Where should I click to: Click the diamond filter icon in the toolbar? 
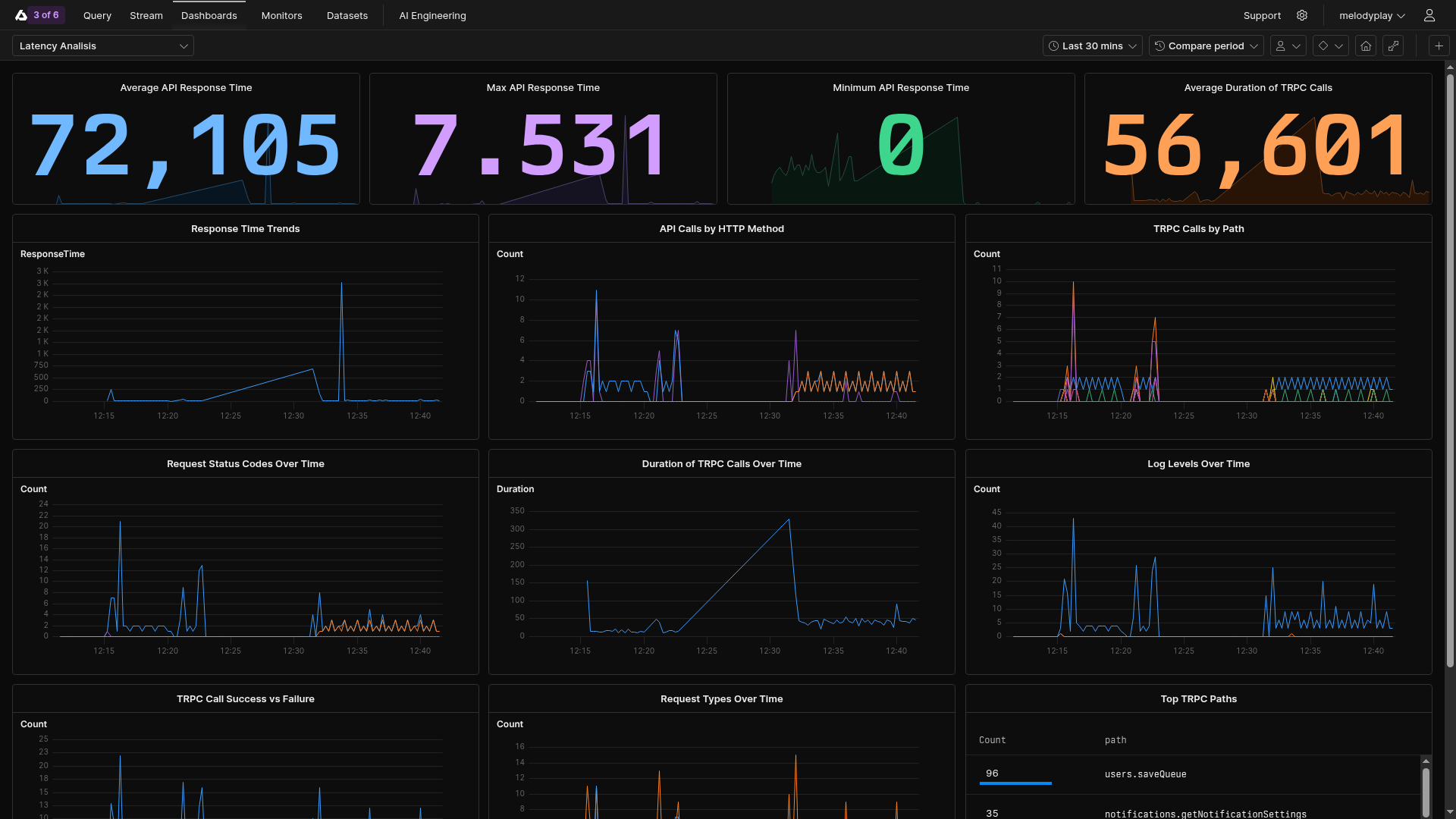pos(1329,45)
